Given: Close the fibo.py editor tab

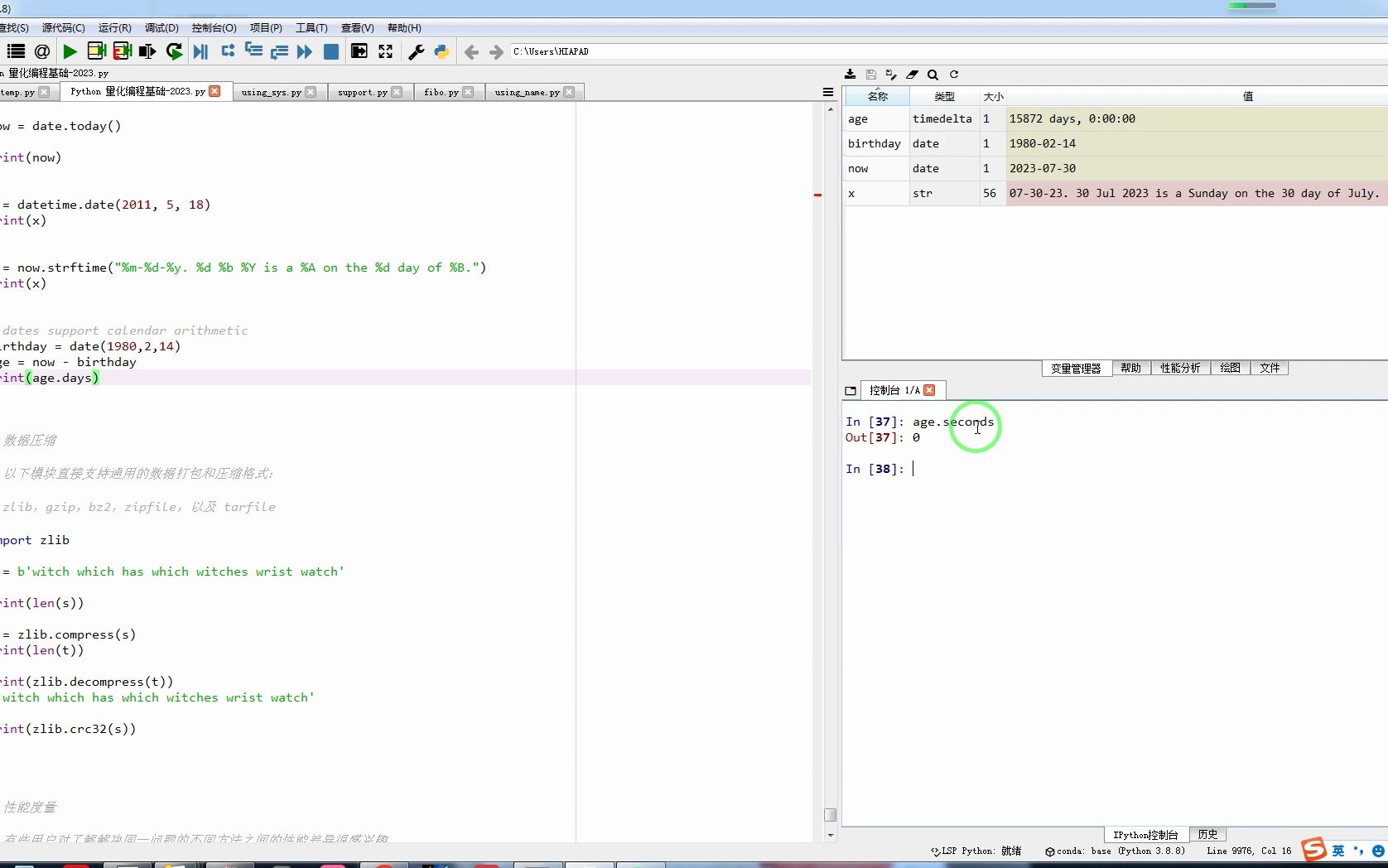Looking at the screenshot, I should [468, 92].
